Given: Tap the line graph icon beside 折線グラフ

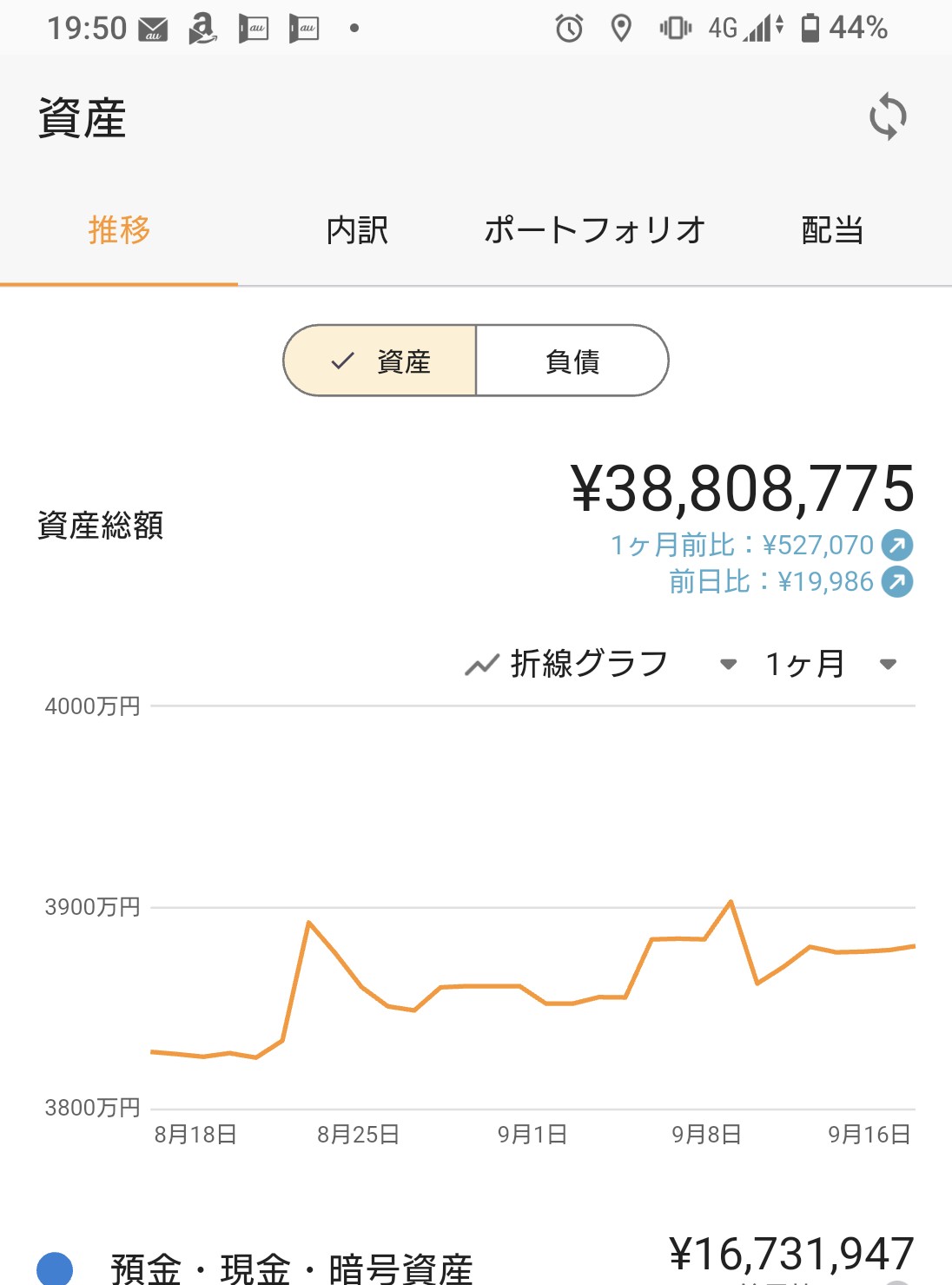Looking at the screenshot, I should click(482, 665).
